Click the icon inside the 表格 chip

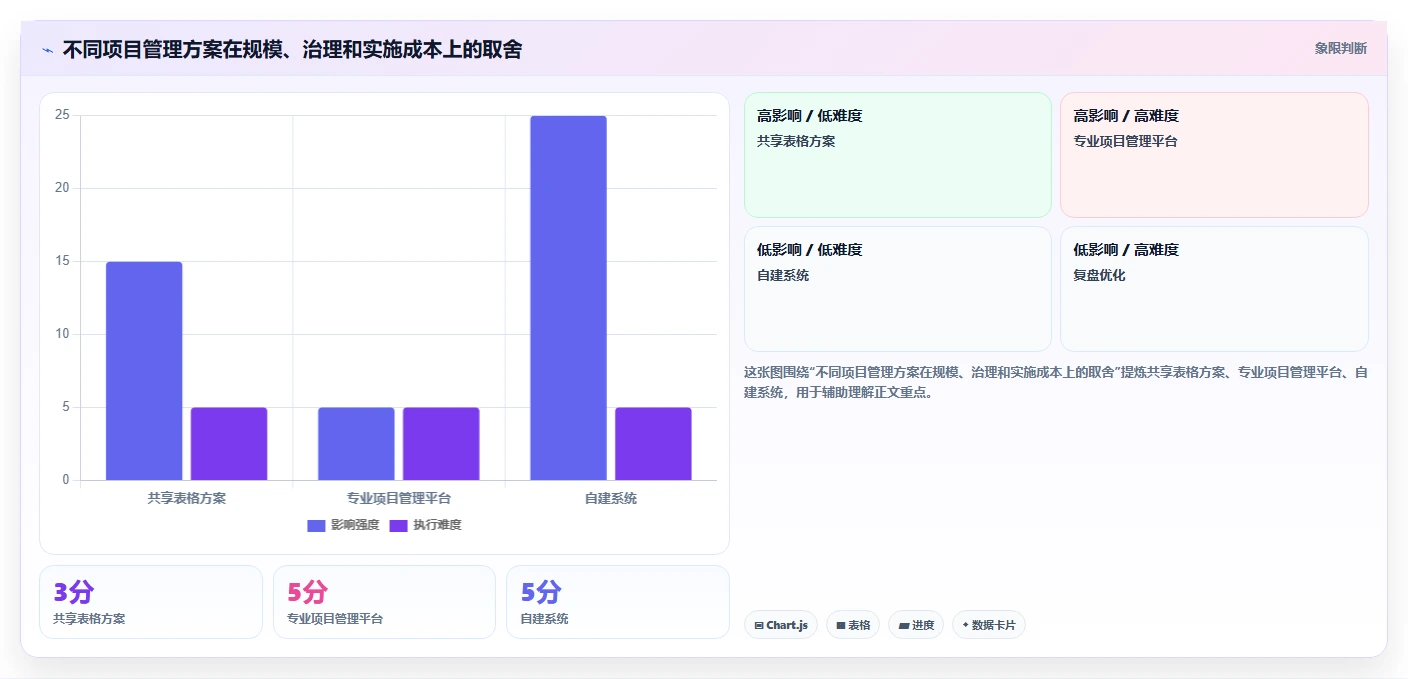coord(841,625)
